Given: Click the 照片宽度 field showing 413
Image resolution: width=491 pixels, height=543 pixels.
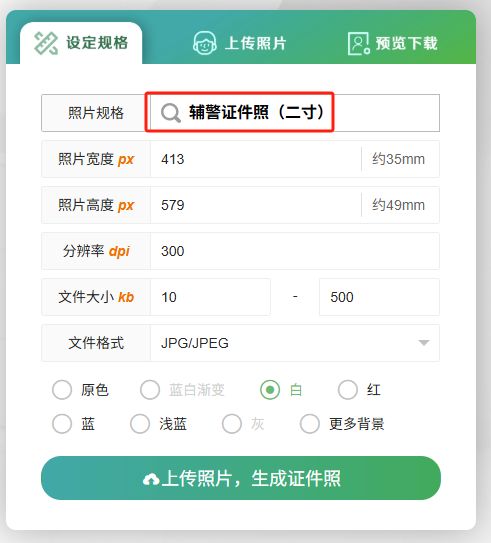Looking at the screenshot, I should (256, 159).
